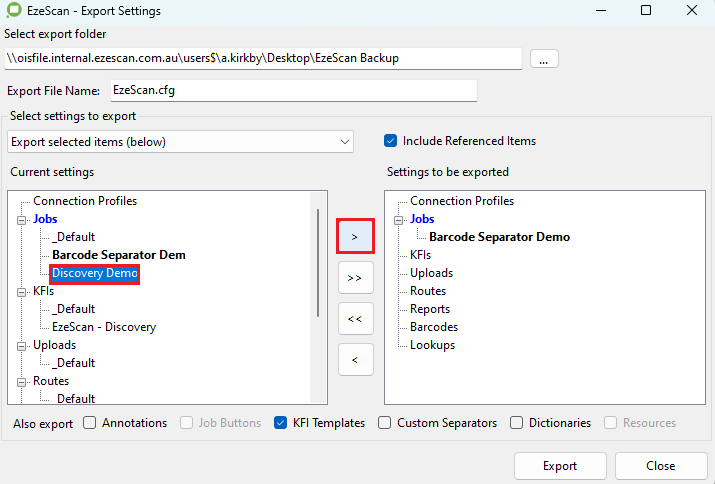Image resolution: width=715 pixels, height=484 pixels.
Task: Click the double left arrow remove-all button
Action: pos(355,319)
